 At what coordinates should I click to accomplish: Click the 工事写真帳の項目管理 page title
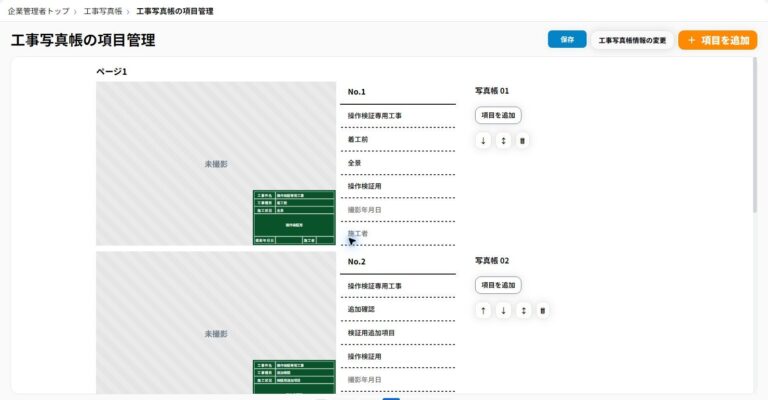(83, 40)
